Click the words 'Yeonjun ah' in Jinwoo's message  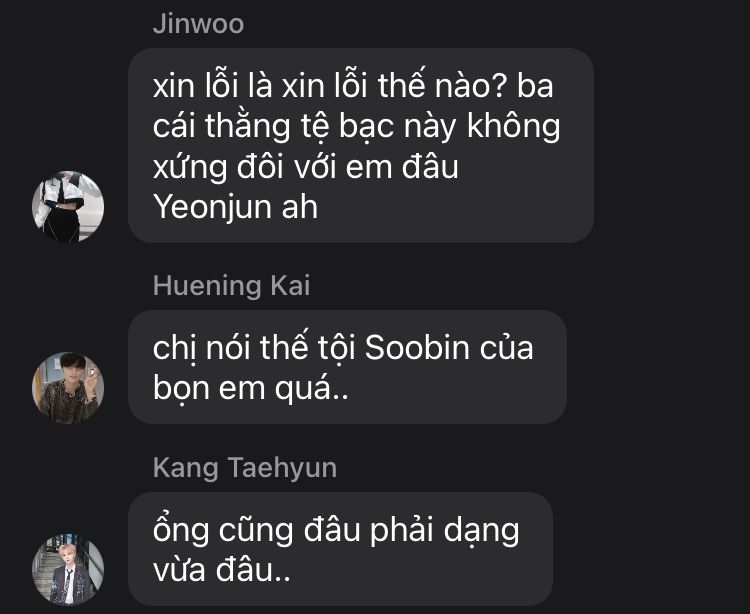point(235,208)
